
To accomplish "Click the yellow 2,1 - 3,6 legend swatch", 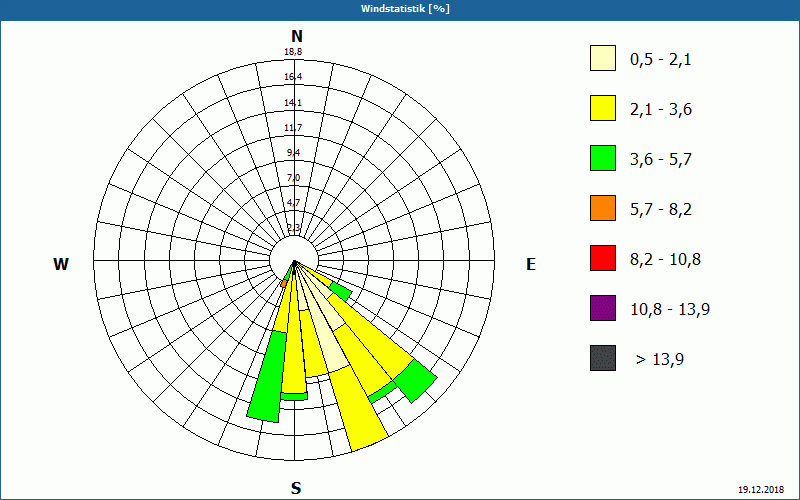I will pyautogui.click(x=603, y=108).
